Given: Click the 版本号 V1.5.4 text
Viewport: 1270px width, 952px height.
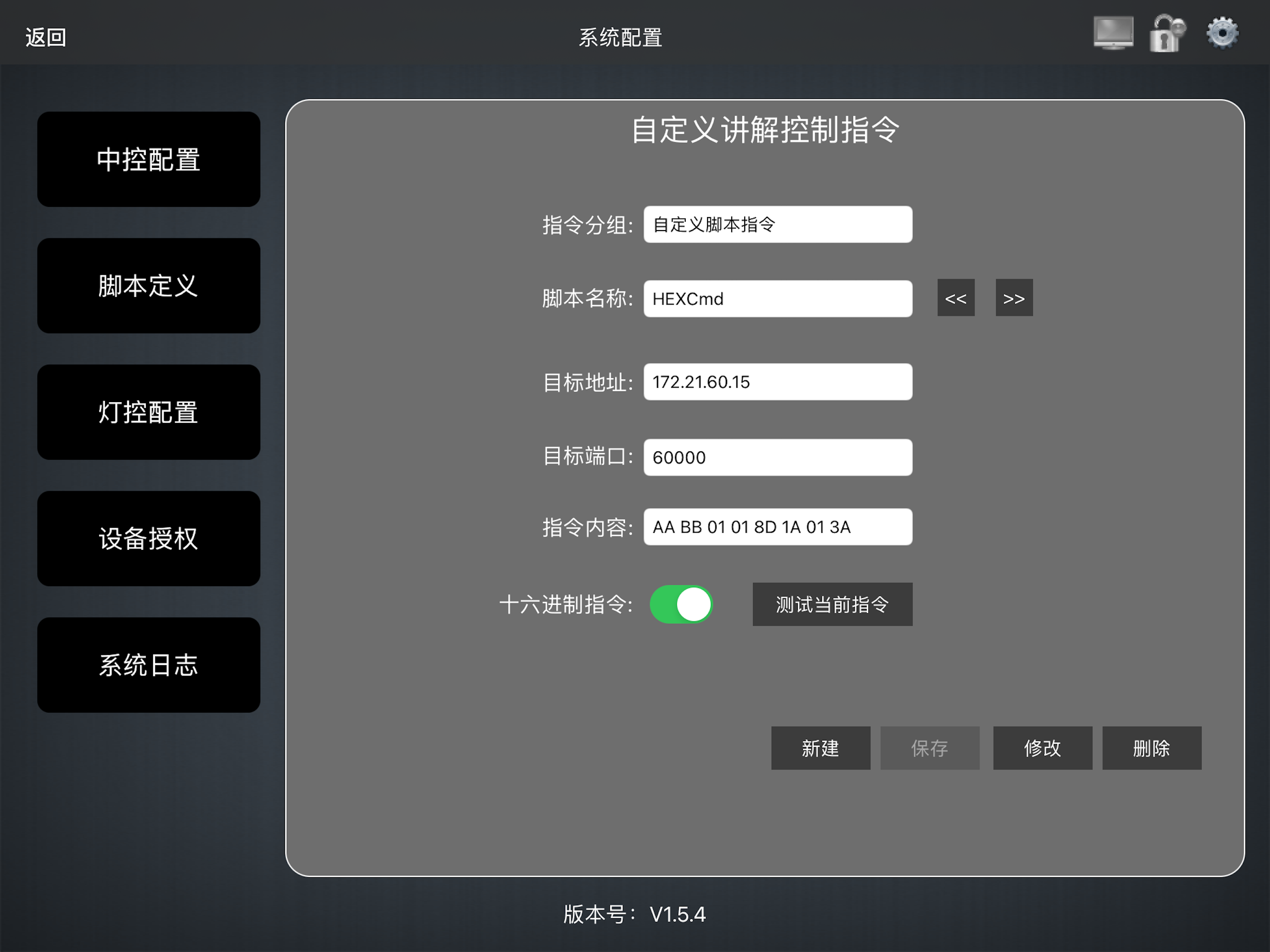Looking at the screenshot, I should (635, 914).
